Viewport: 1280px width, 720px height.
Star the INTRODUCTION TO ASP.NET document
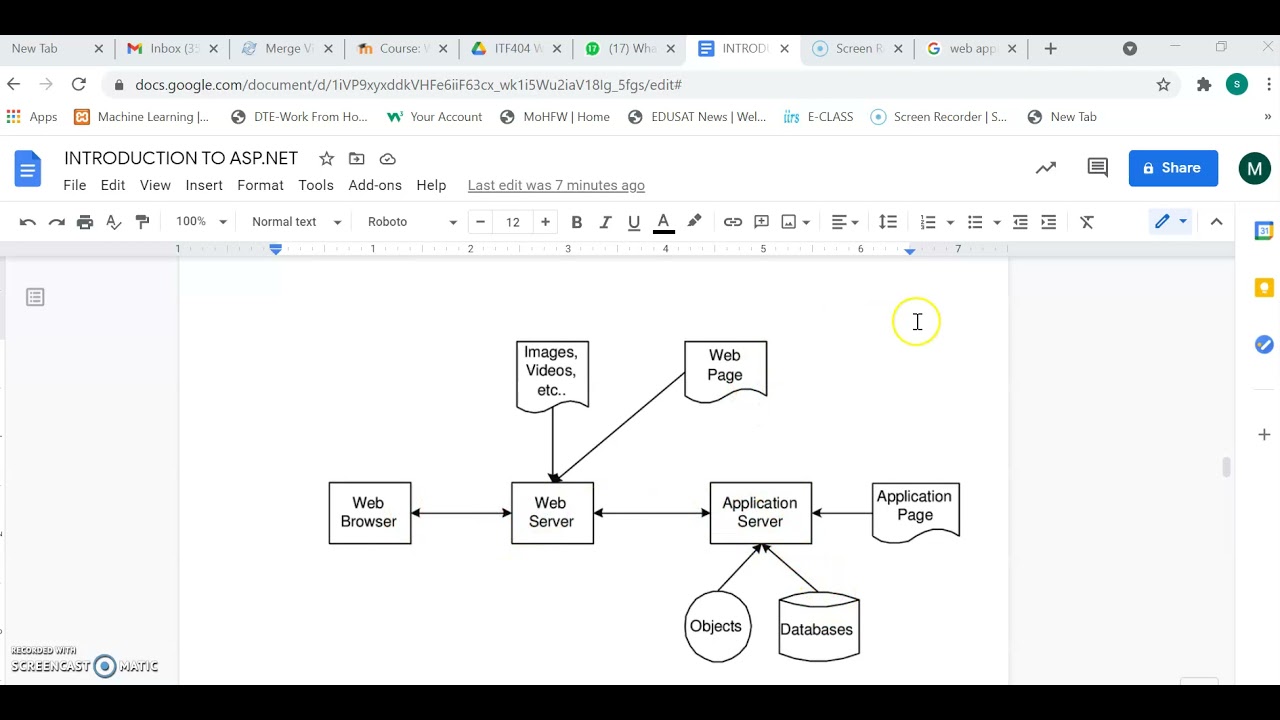[x=326, y=158]
